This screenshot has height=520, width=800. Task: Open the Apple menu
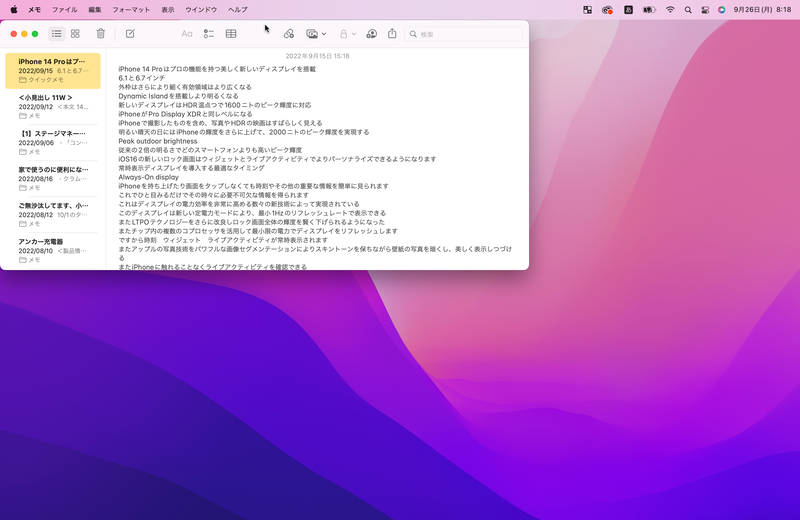click(x=14, y=9)
